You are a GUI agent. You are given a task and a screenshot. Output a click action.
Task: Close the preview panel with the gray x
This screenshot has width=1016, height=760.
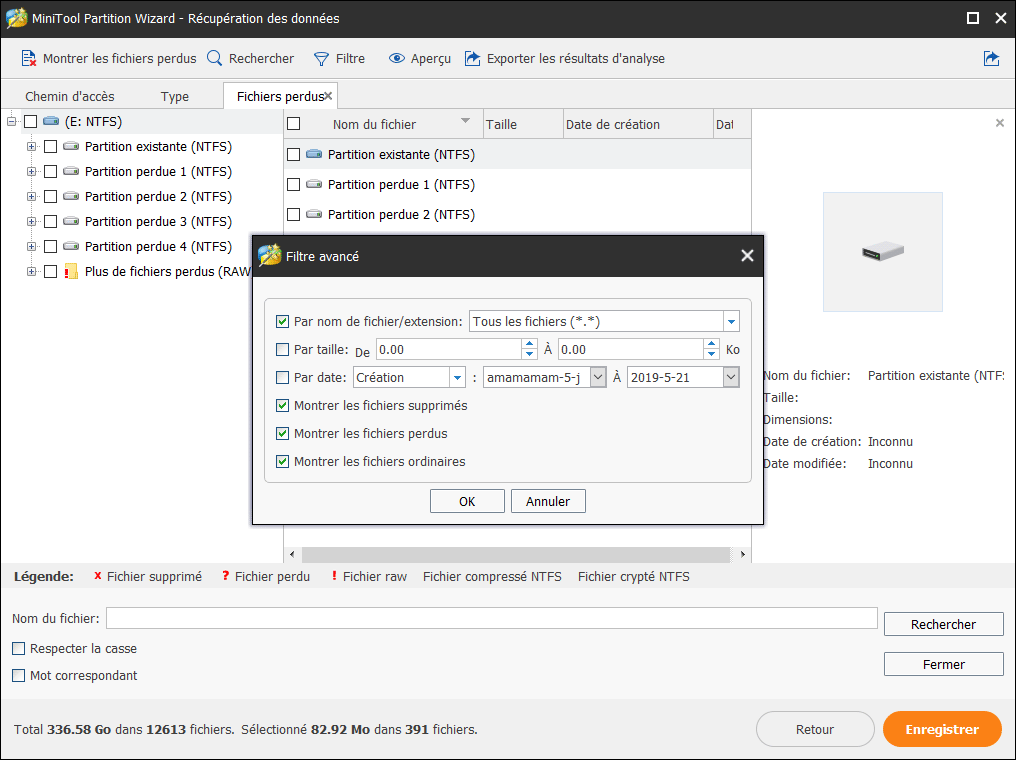coord(1000,123)
